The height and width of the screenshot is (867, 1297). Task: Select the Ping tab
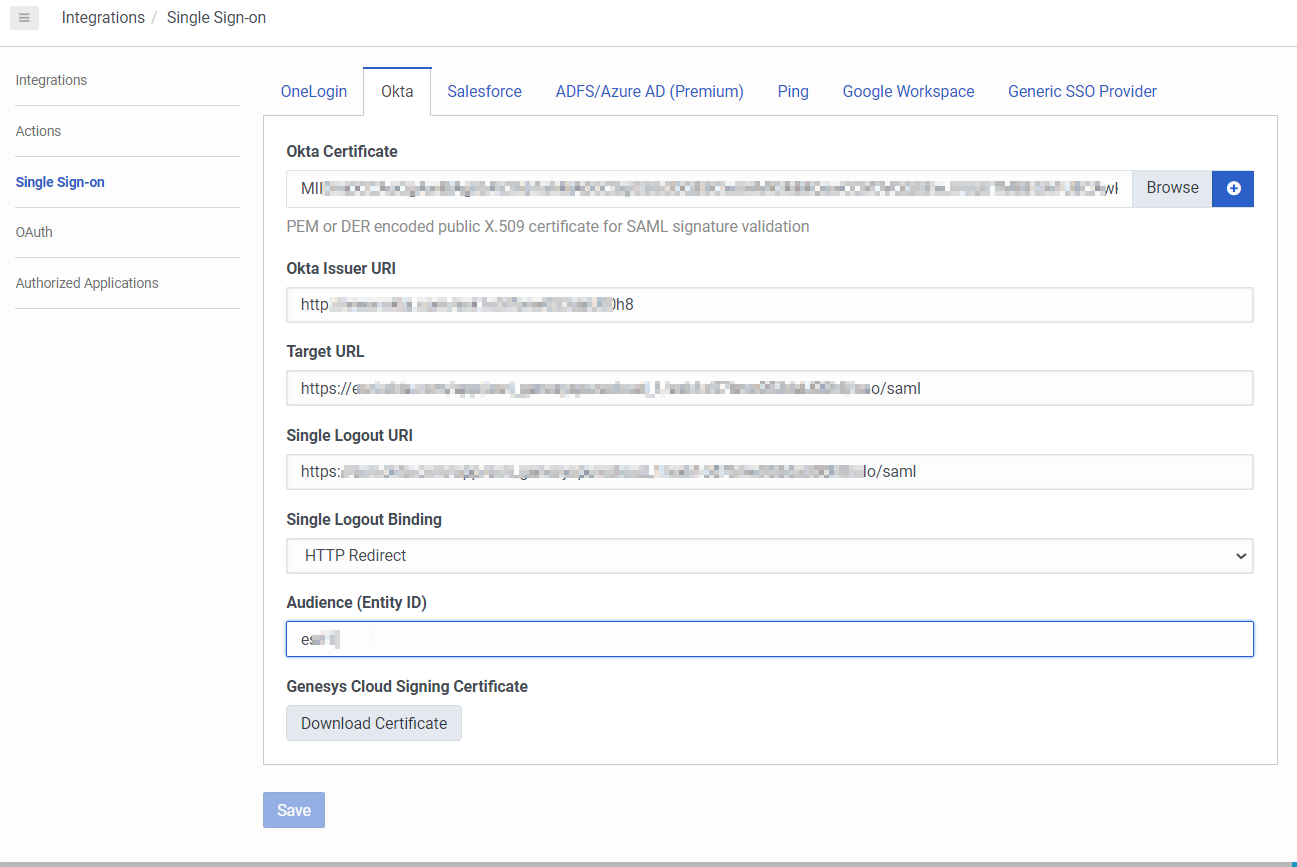click(793, 92)
